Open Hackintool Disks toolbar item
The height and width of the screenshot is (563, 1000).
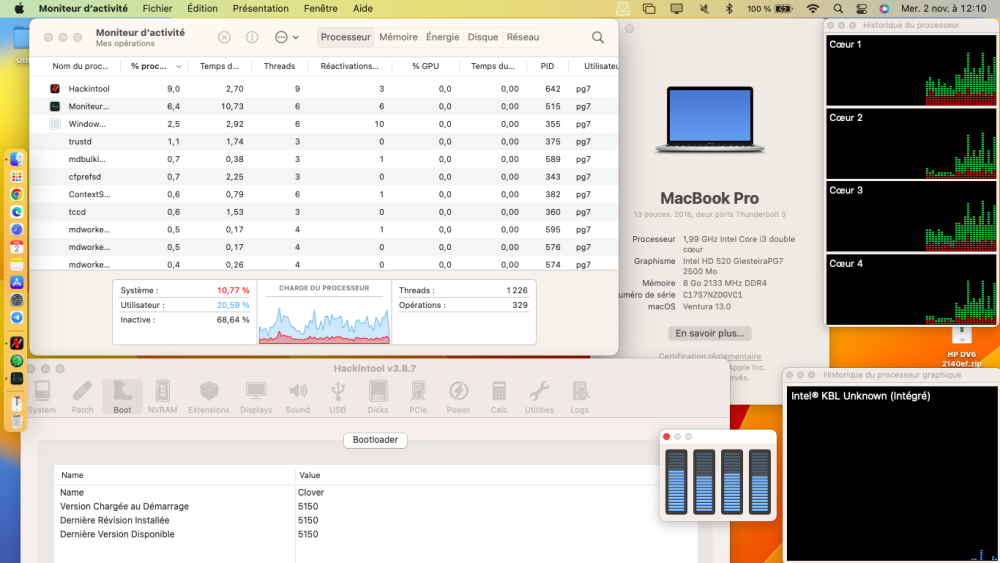[378, 397]
